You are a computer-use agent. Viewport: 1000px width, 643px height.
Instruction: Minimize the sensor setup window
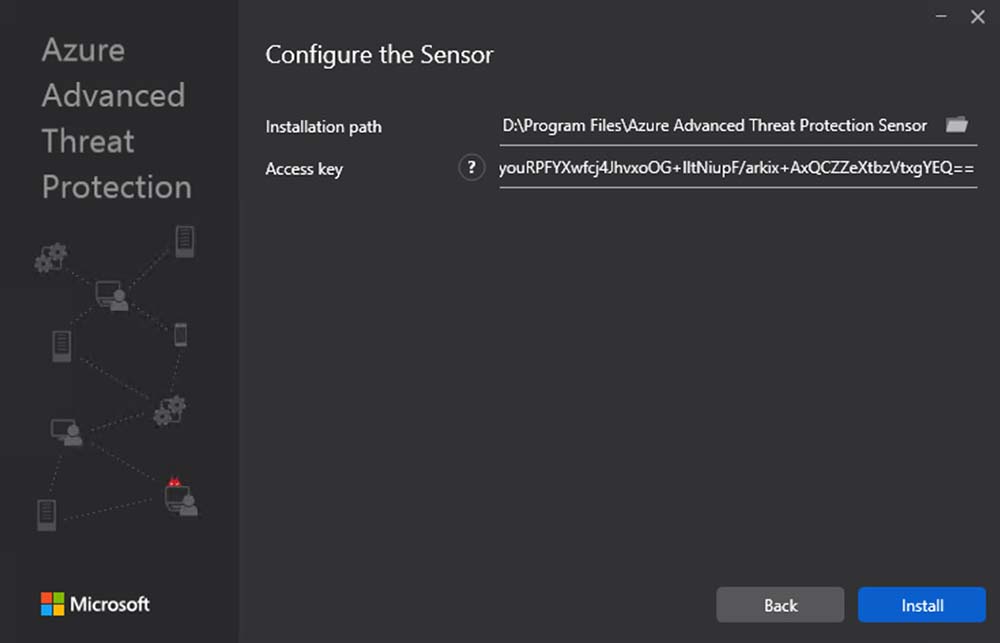[941, 17]
